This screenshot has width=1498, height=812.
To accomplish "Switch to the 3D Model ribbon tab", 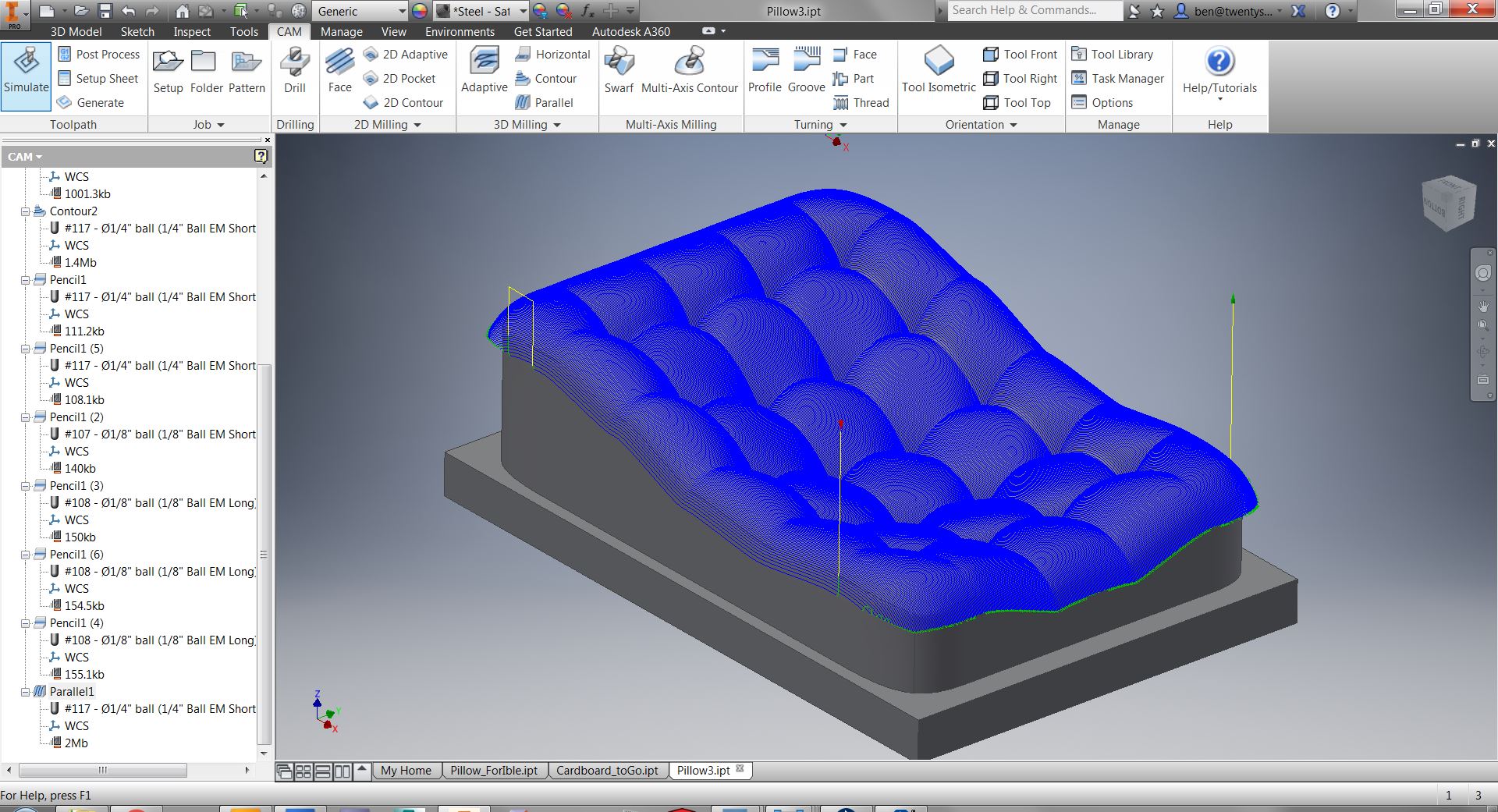I will point(76,32).
